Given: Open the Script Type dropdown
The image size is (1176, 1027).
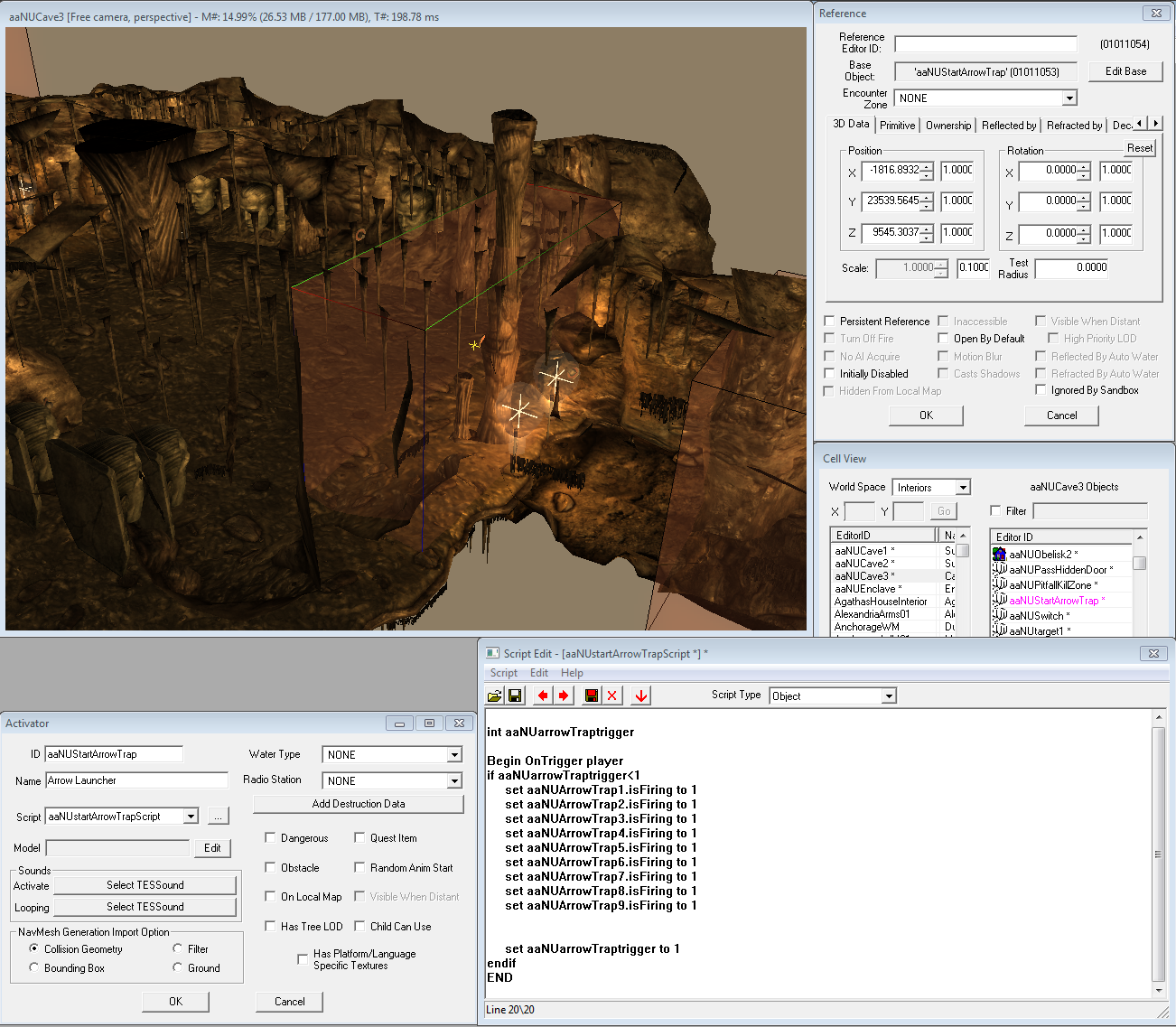Looking at the screenshot, I should point(889,696).
